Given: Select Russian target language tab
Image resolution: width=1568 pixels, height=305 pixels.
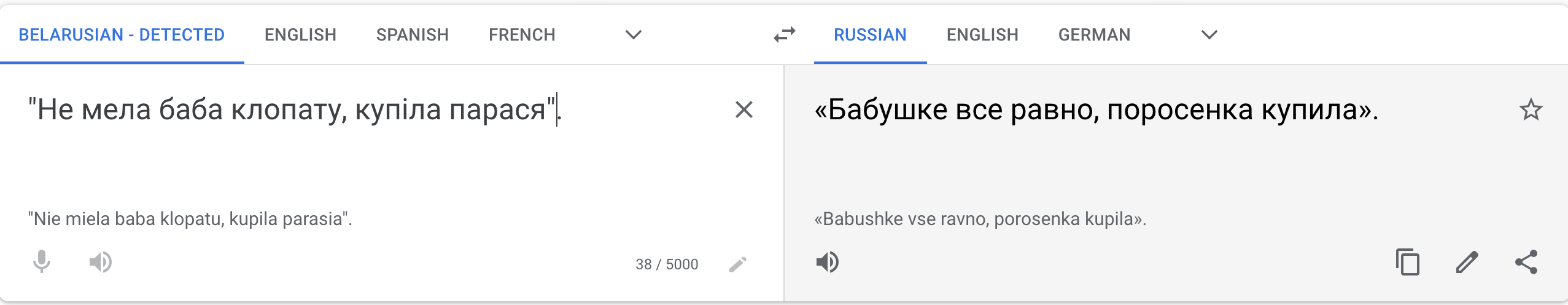Looking at the screenshot, I should tap(870, 34).
